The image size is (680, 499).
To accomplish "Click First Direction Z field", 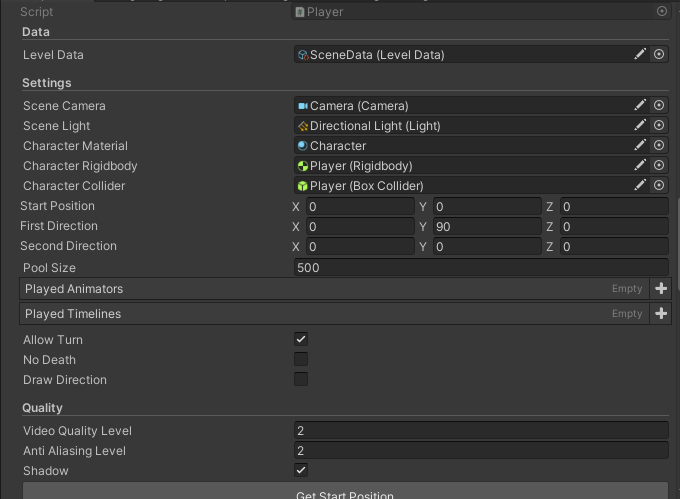I will (x=614, y=227).
